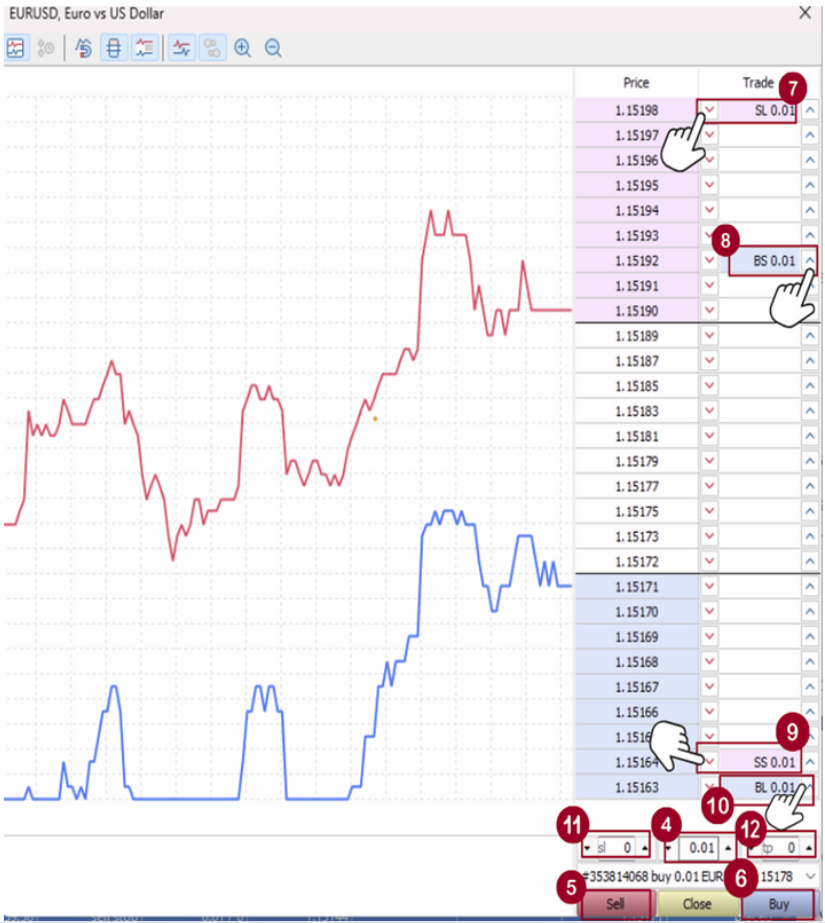Toggle the depth of market table icon
Screen dimensions: 825x923
(x=114, y=48)
